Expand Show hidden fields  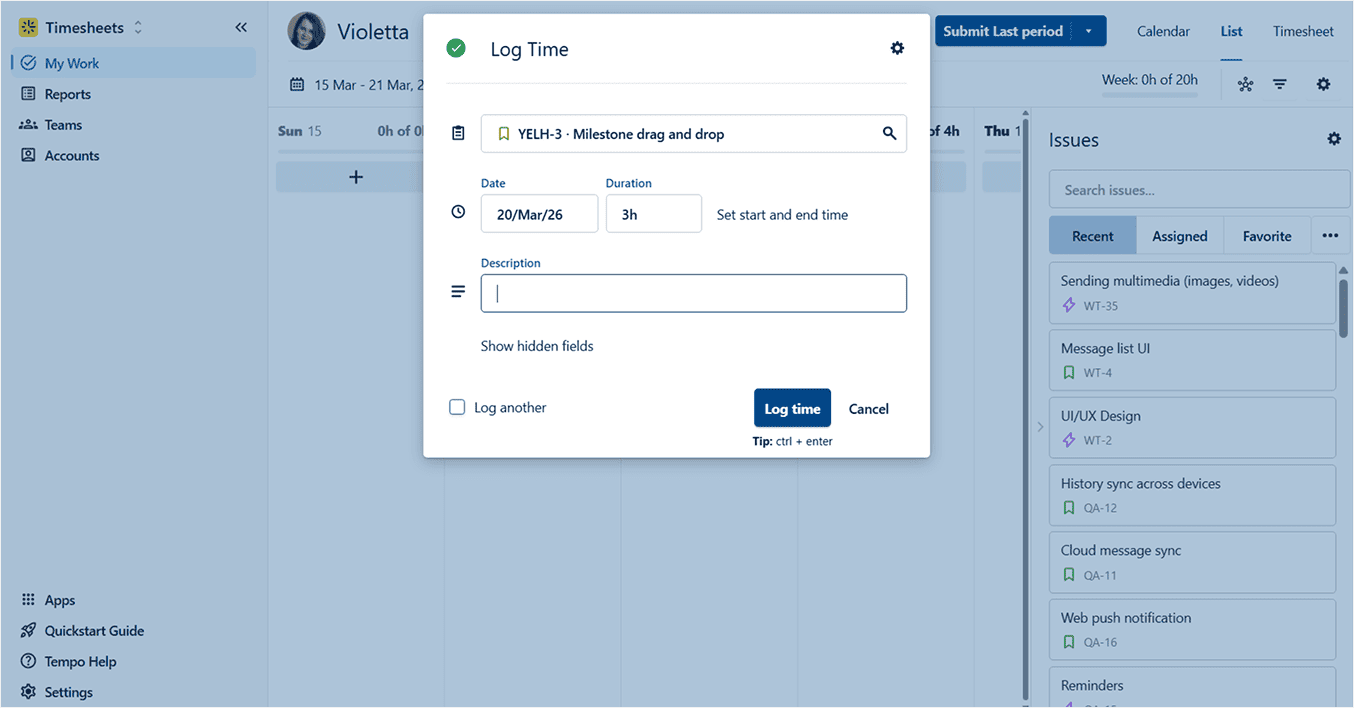[x=536, y=346]
